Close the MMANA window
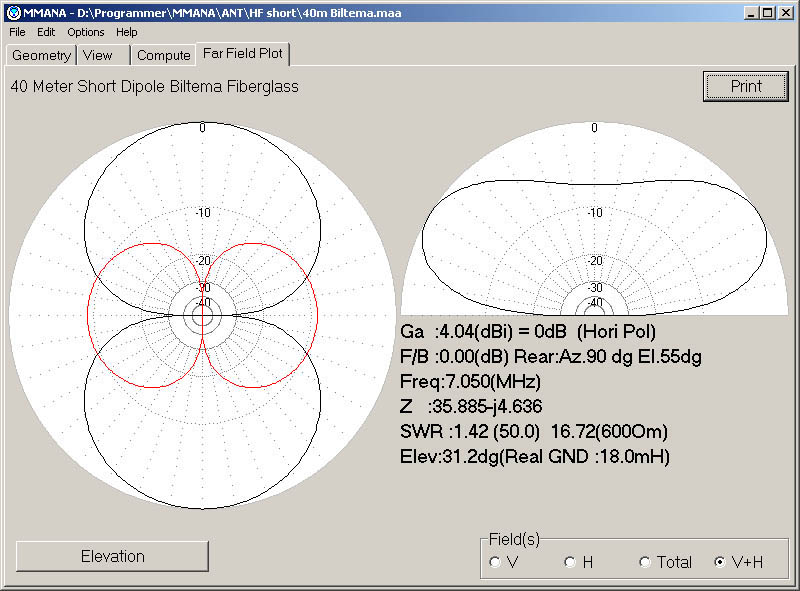This screenshot has width=800, height=591. 785,13
